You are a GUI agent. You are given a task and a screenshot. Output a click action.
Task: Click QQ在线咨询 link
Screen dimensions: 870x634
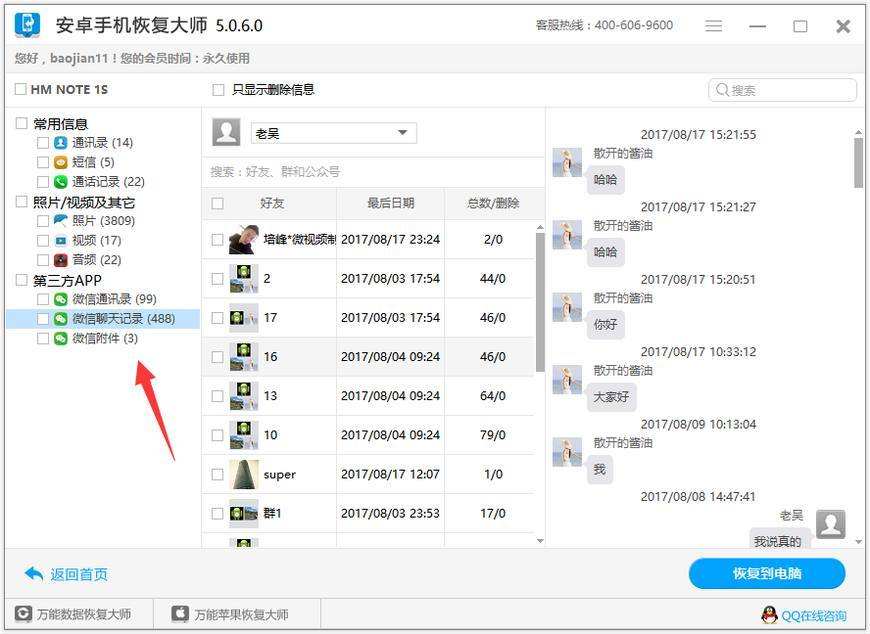[814, 616]
